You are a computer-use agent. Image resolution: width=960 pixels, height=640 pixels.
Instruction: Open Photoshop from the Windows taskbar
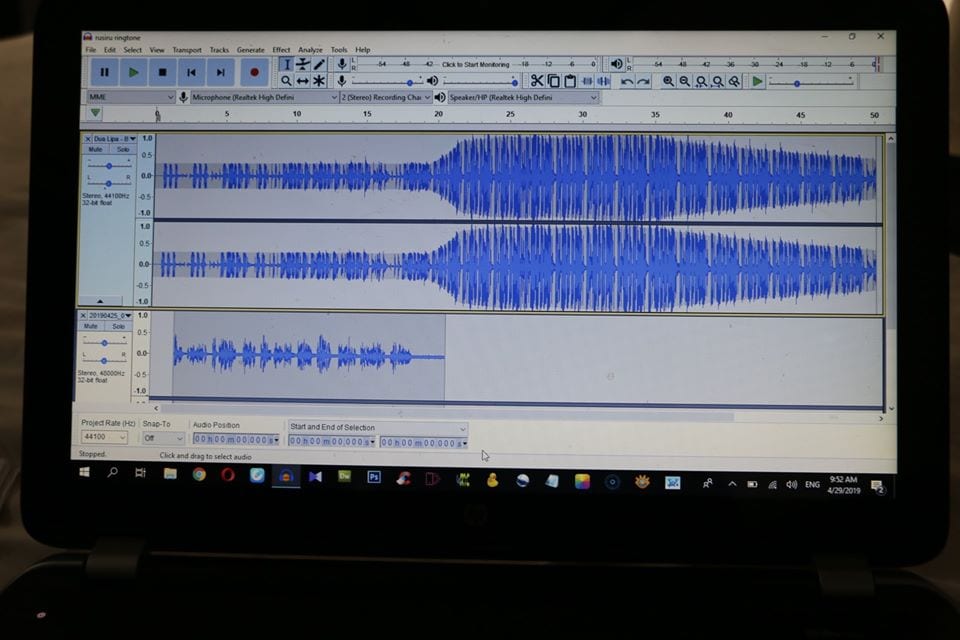[373, 478]
